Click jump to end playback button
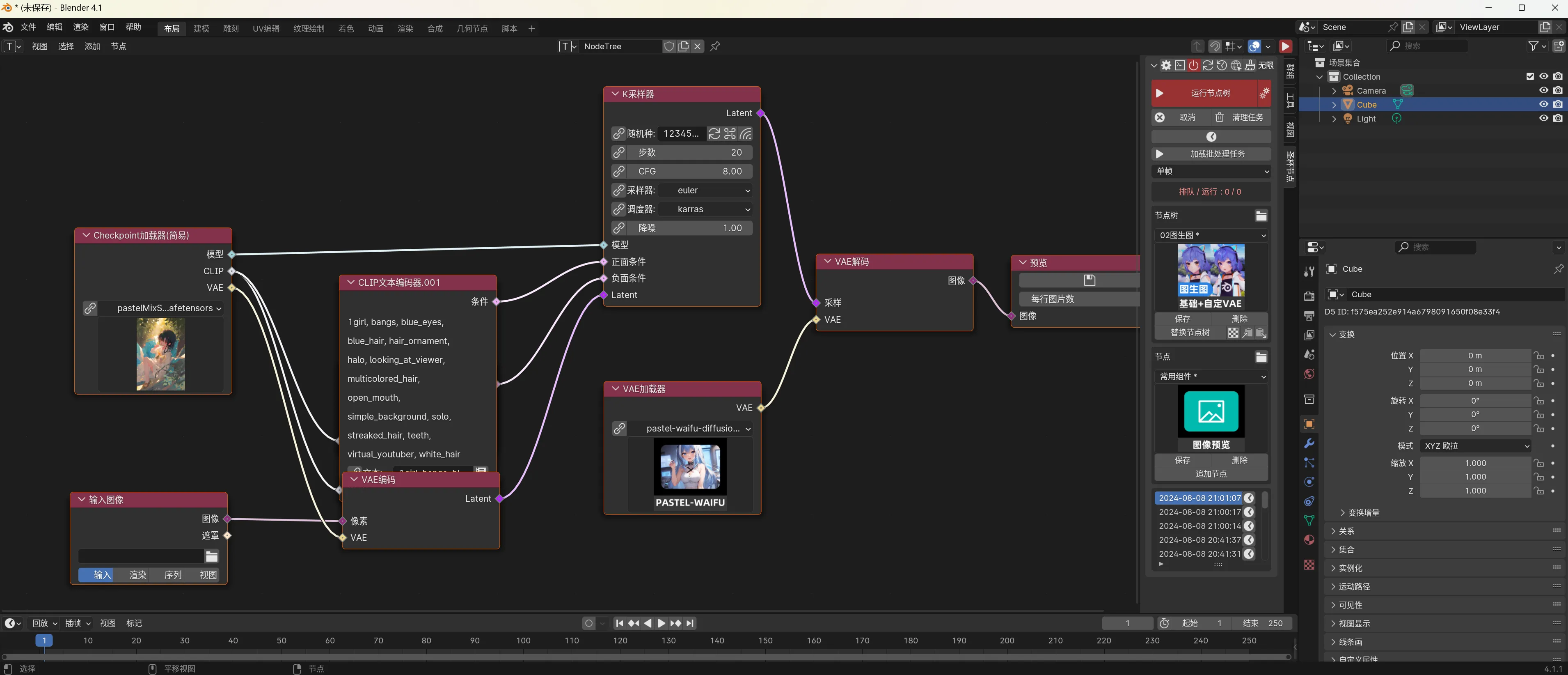1568x675 pixels. 690,623
